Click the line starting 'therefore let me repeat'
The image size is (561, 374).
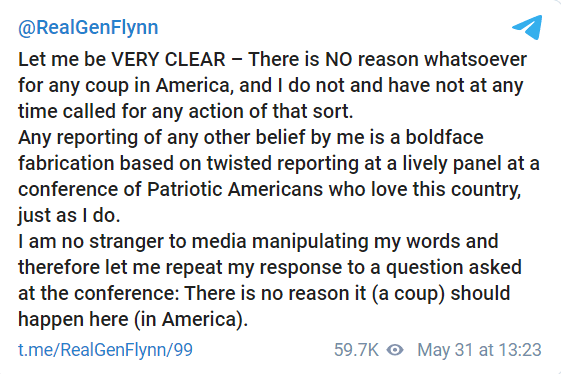(x=270, y=267)
